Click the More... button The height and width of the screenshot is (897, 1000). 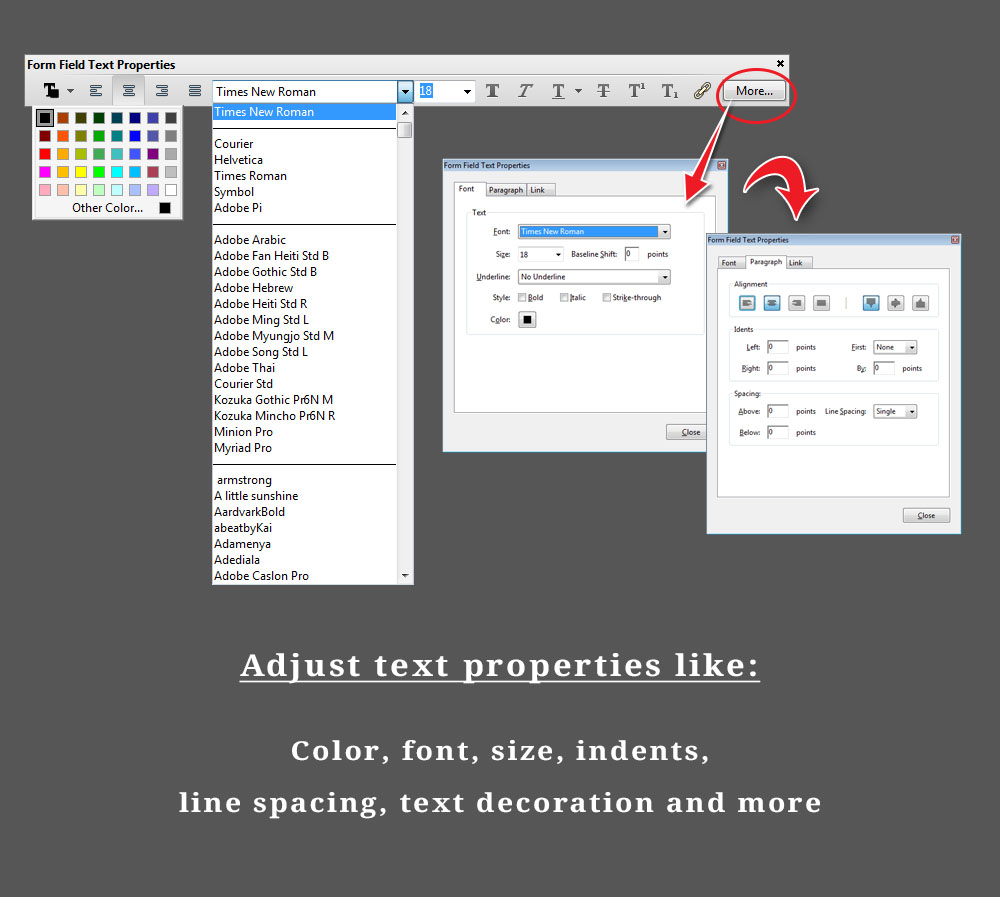click(754, 91)
